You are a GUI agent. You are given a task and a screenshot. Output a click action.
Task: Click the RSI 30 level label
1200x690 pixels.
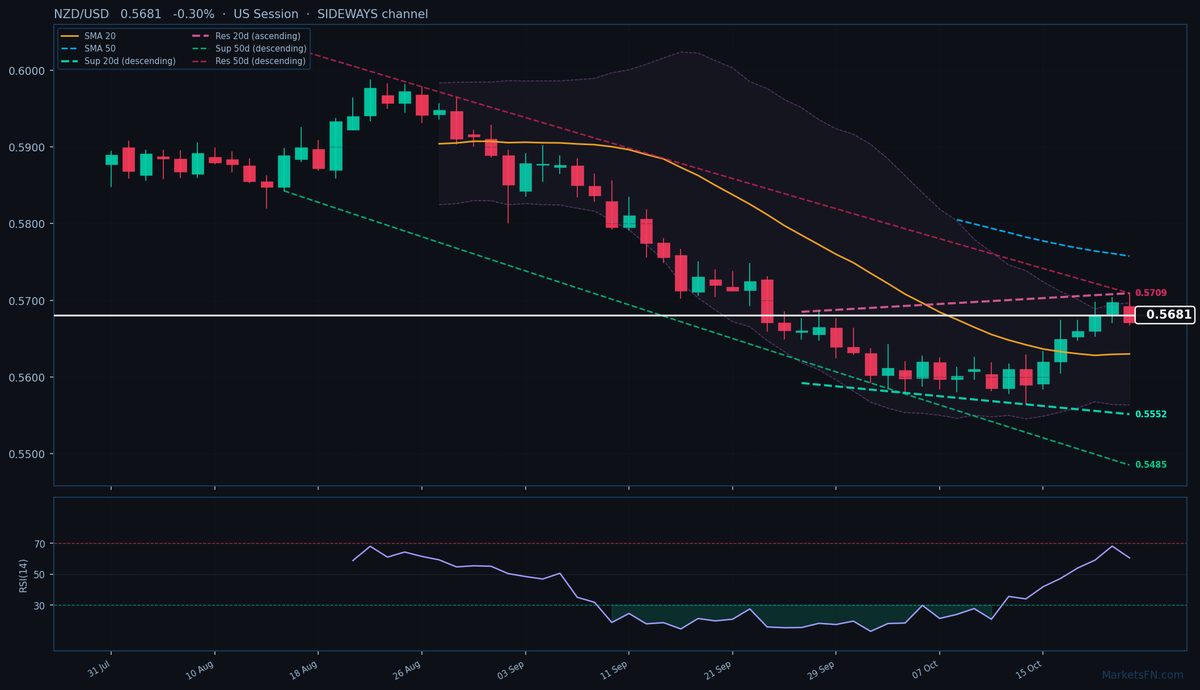(x=40, y=606)
